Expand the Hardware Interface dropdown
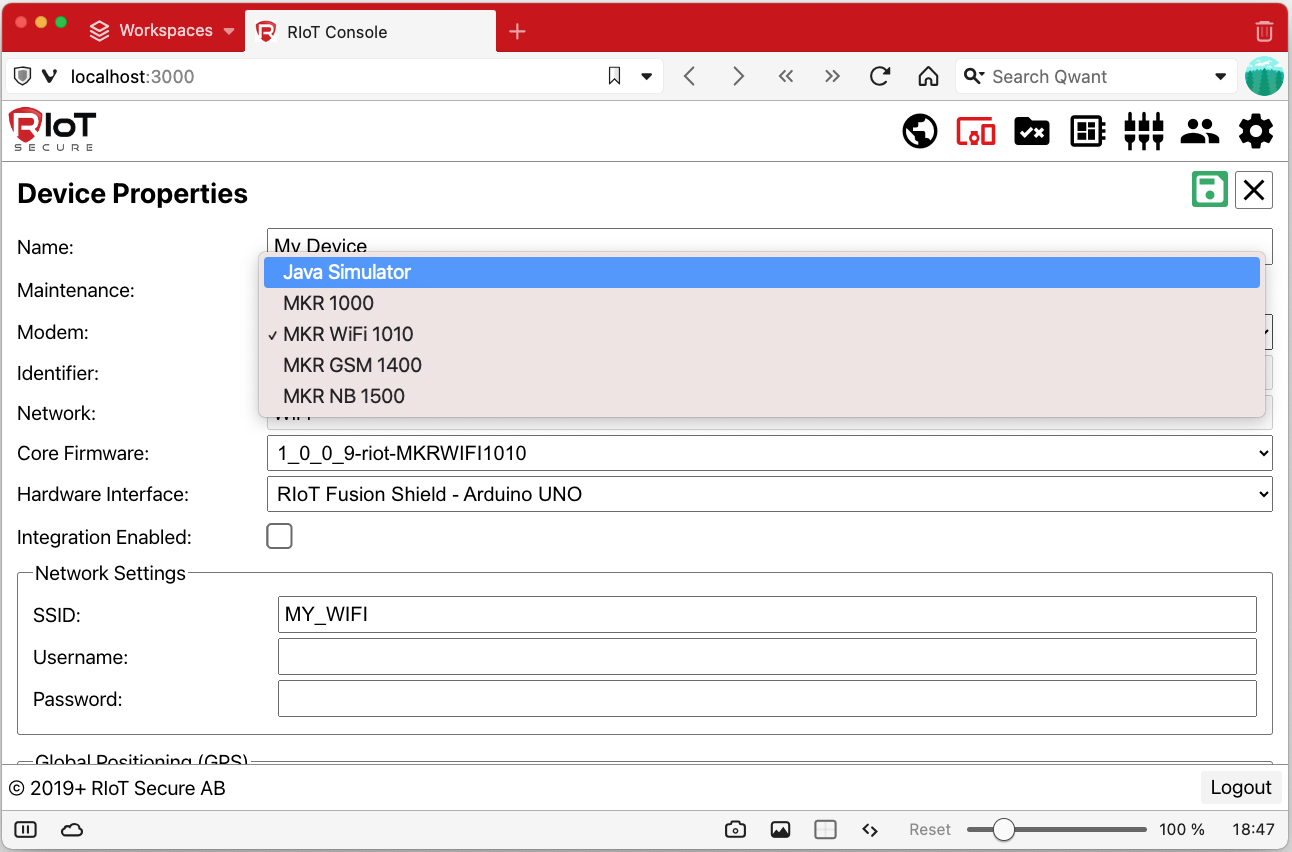The width and height of the screenshot is (1292, 852). click(x=769, y=494)
